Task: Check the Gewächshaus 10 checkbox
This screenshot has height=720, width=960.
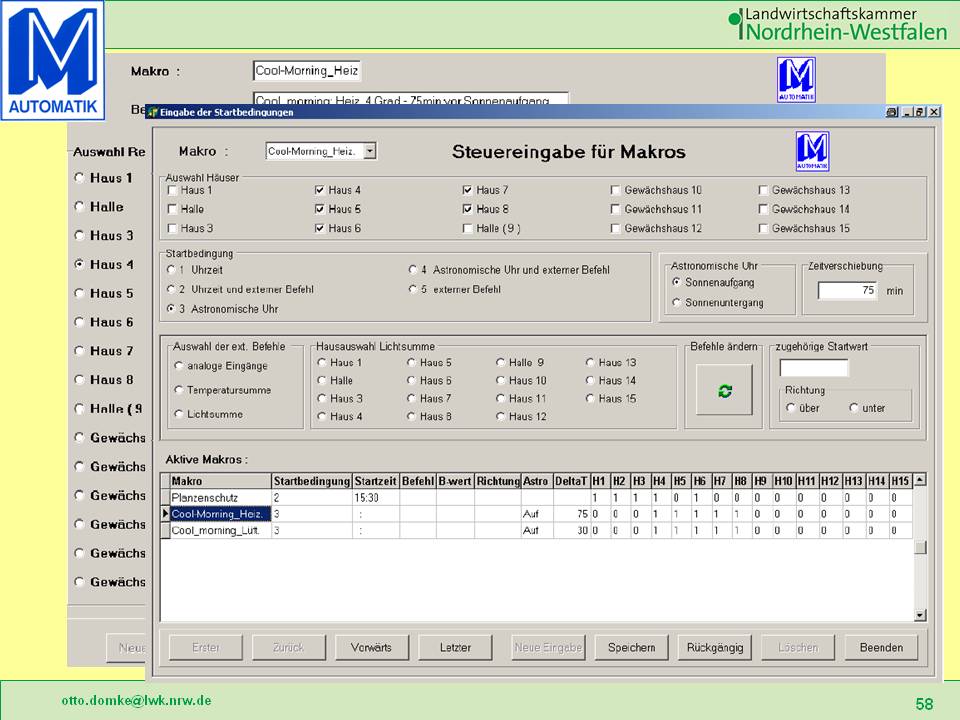Action: pos(616,190)
